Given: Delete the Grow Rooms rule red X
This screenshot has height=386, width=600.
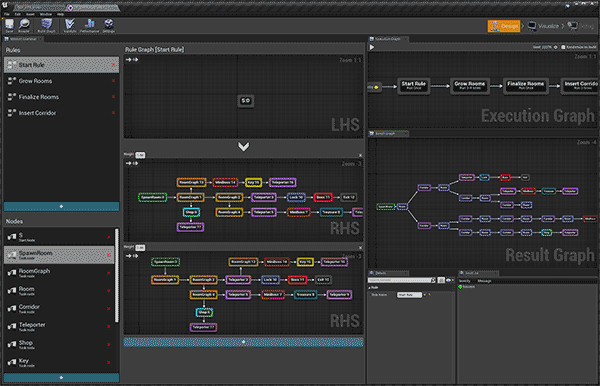Looking at the screenshot, I should pyautogui.click(x=113, y=81).
